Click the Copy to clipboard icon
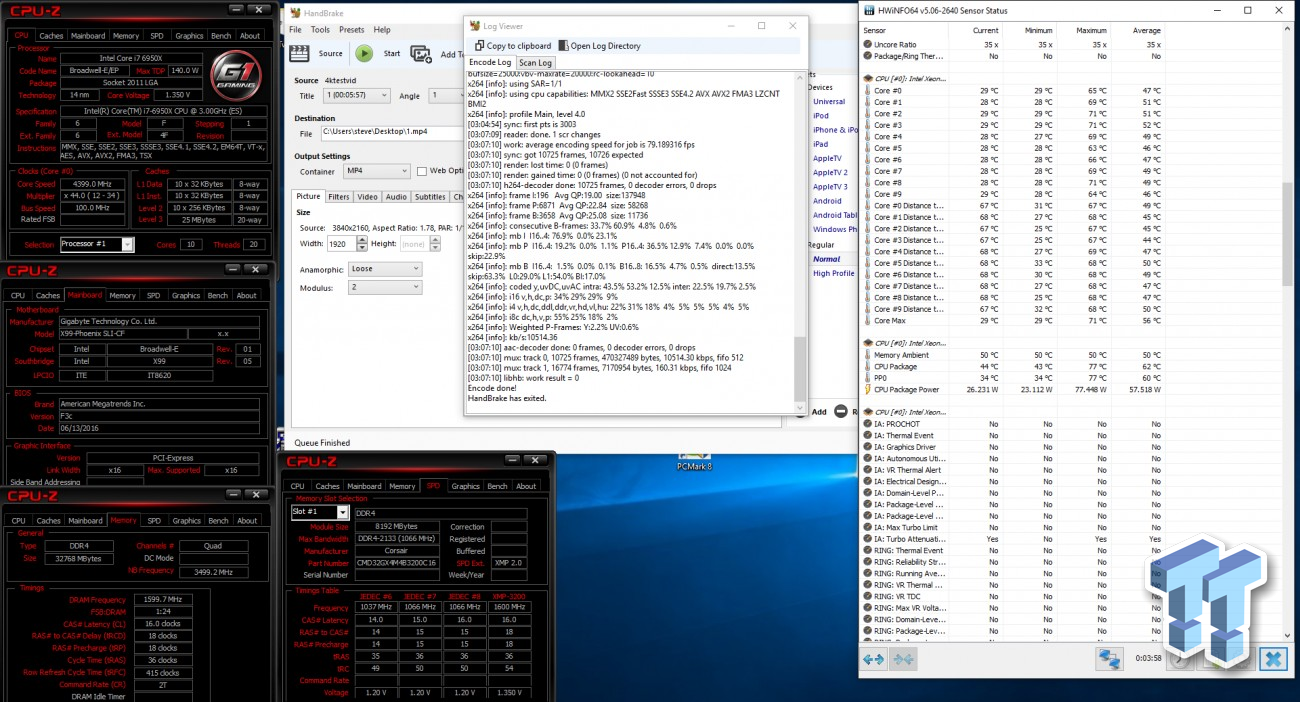The height and width of the screenshot is (702, 1300). tap(479, 46)
